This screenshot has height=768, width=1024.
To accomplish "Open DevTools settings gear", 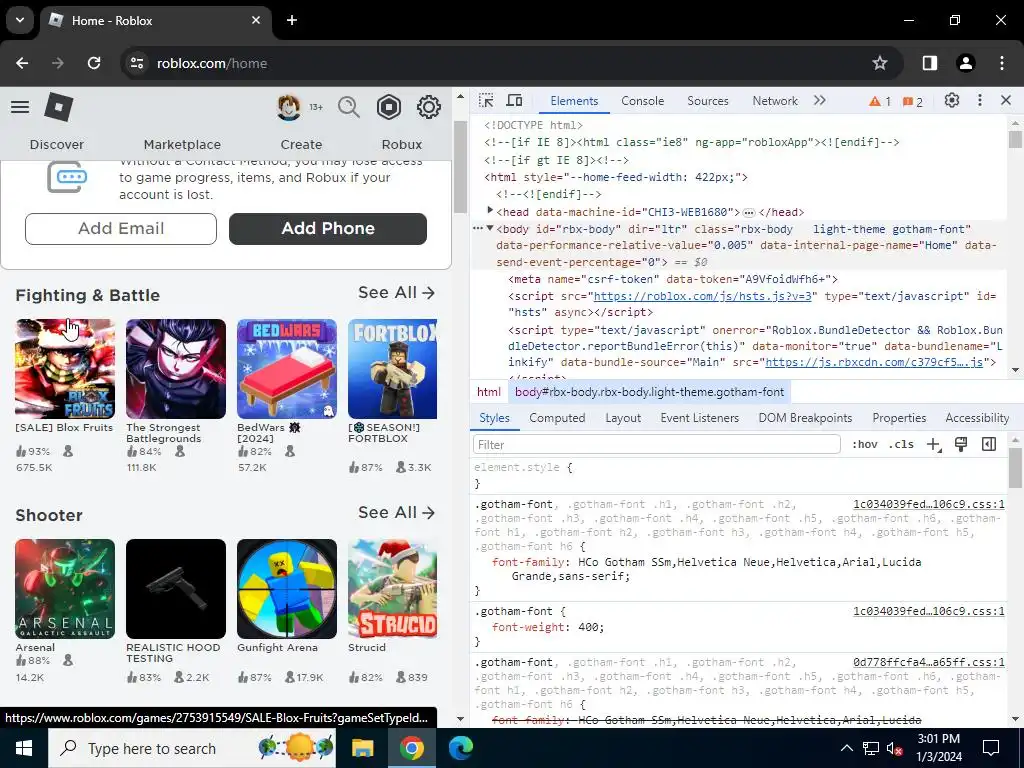I will click(x=952, y=101).
